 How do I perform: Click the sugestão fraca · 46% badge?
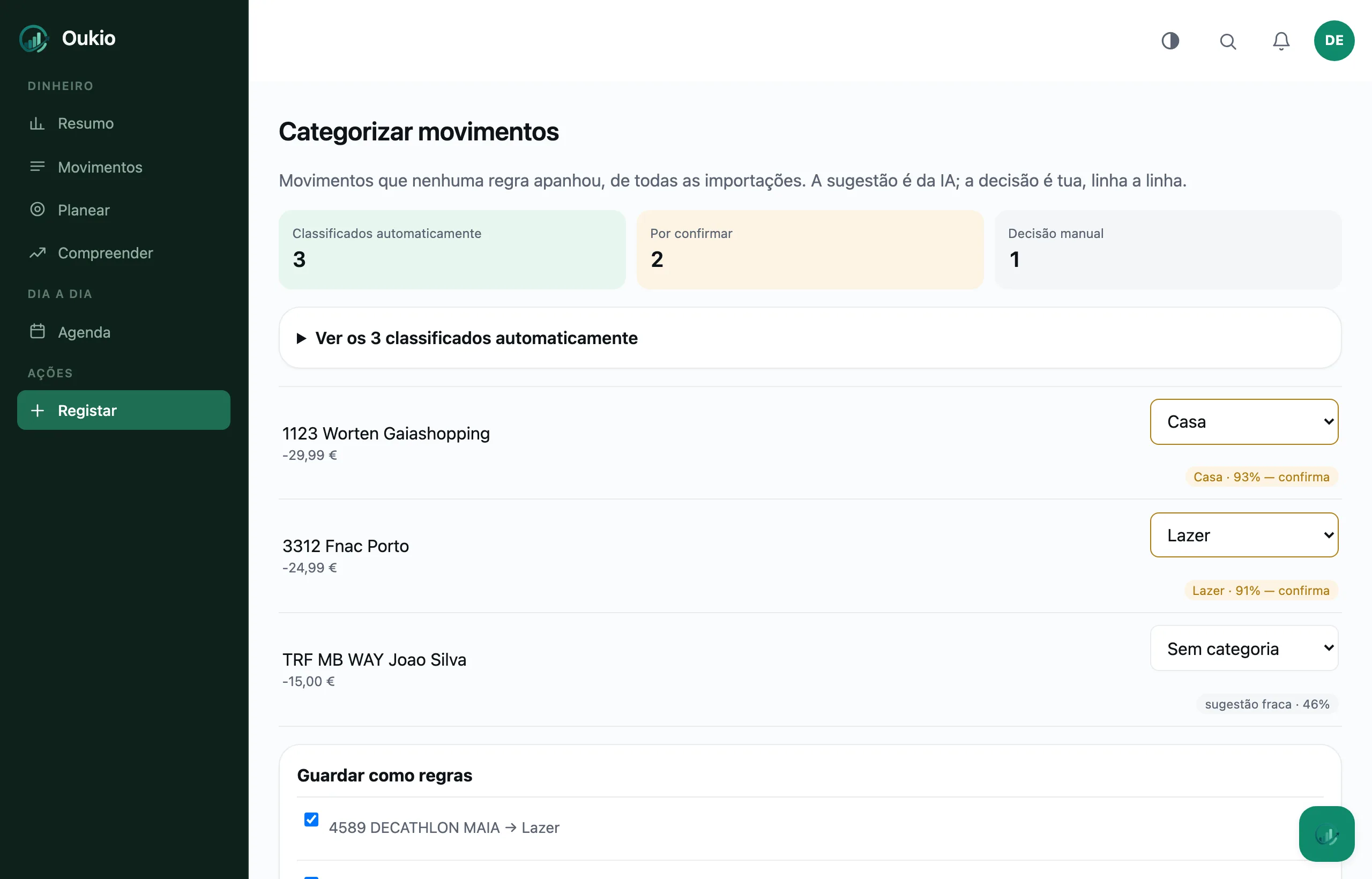coord(1267,704)
